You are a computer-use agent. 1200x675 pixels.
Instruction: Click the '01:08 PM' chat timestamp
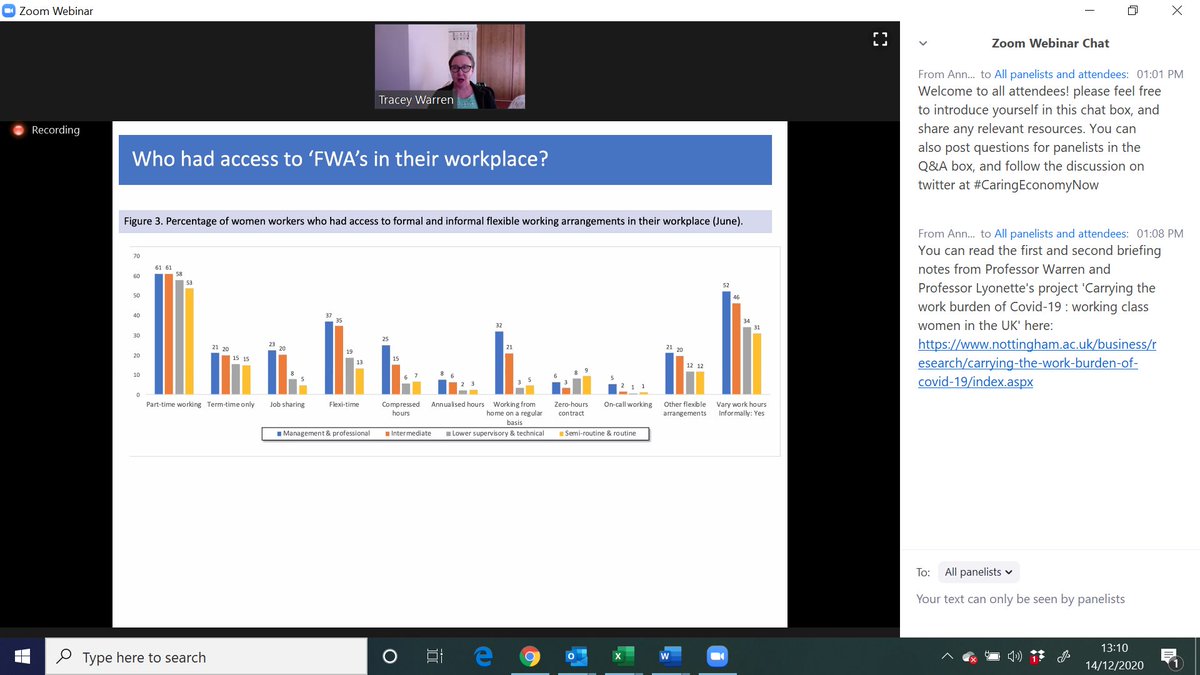pyautogui.click(x=1160, y=233)
